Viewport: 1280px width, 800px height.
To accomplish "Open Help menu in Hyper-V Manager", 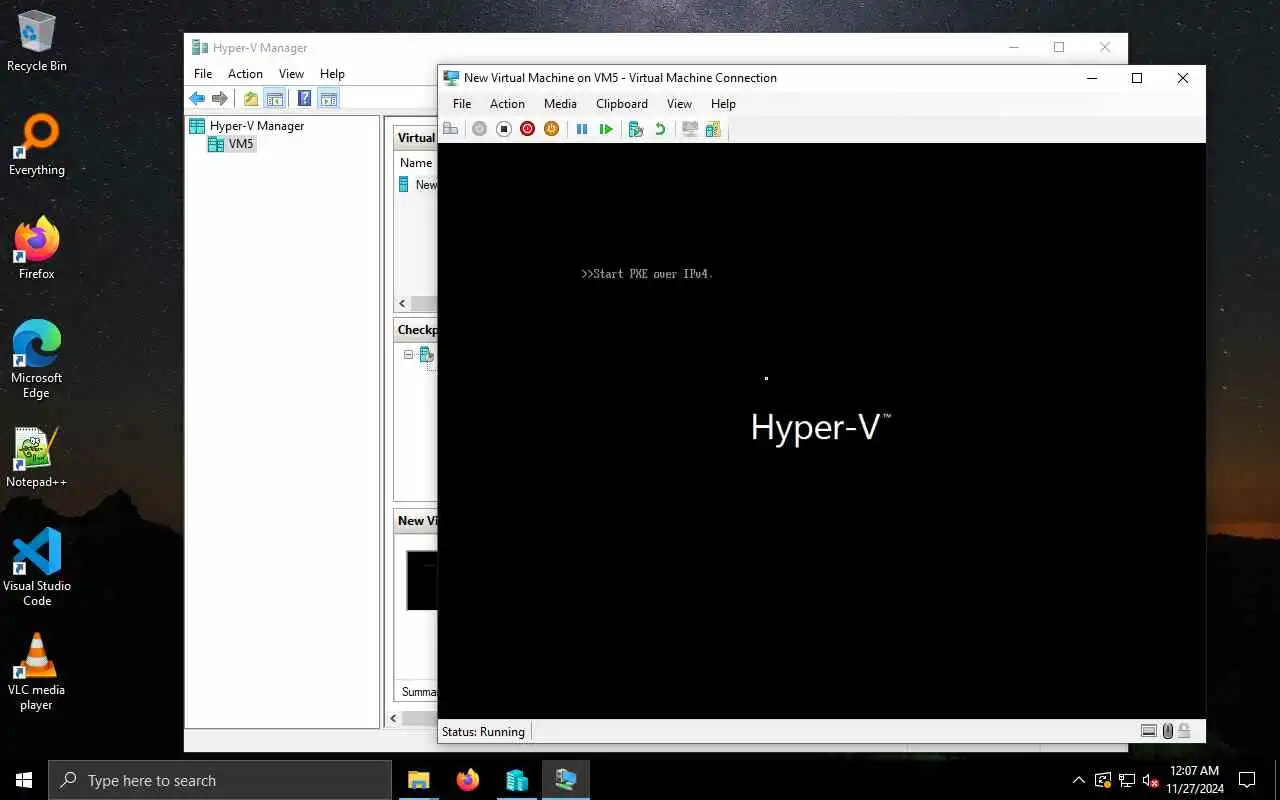I will [332, 74].
